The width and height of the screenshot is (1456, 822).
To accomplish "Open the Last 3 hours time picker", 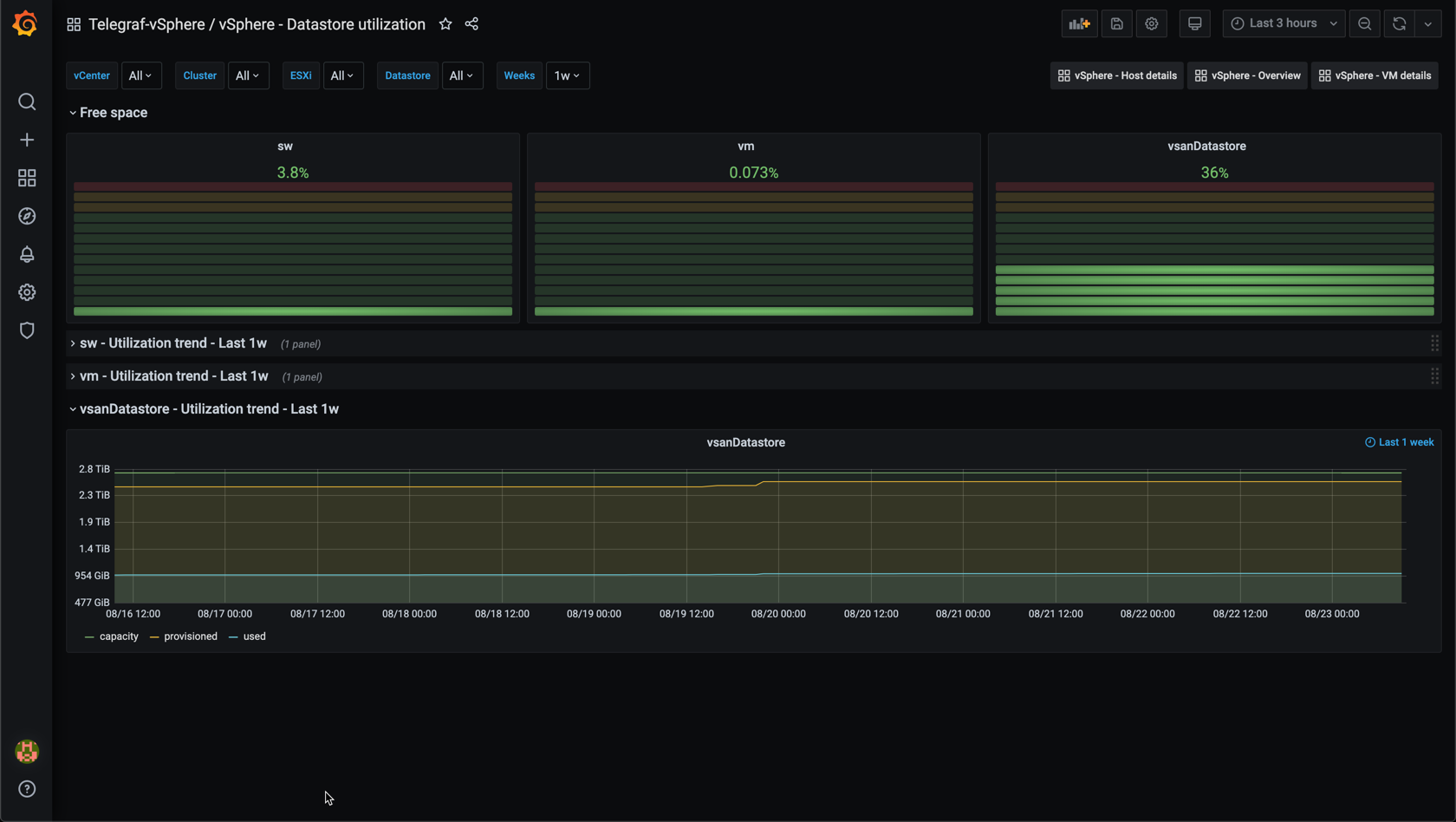I will point(1284,24).
